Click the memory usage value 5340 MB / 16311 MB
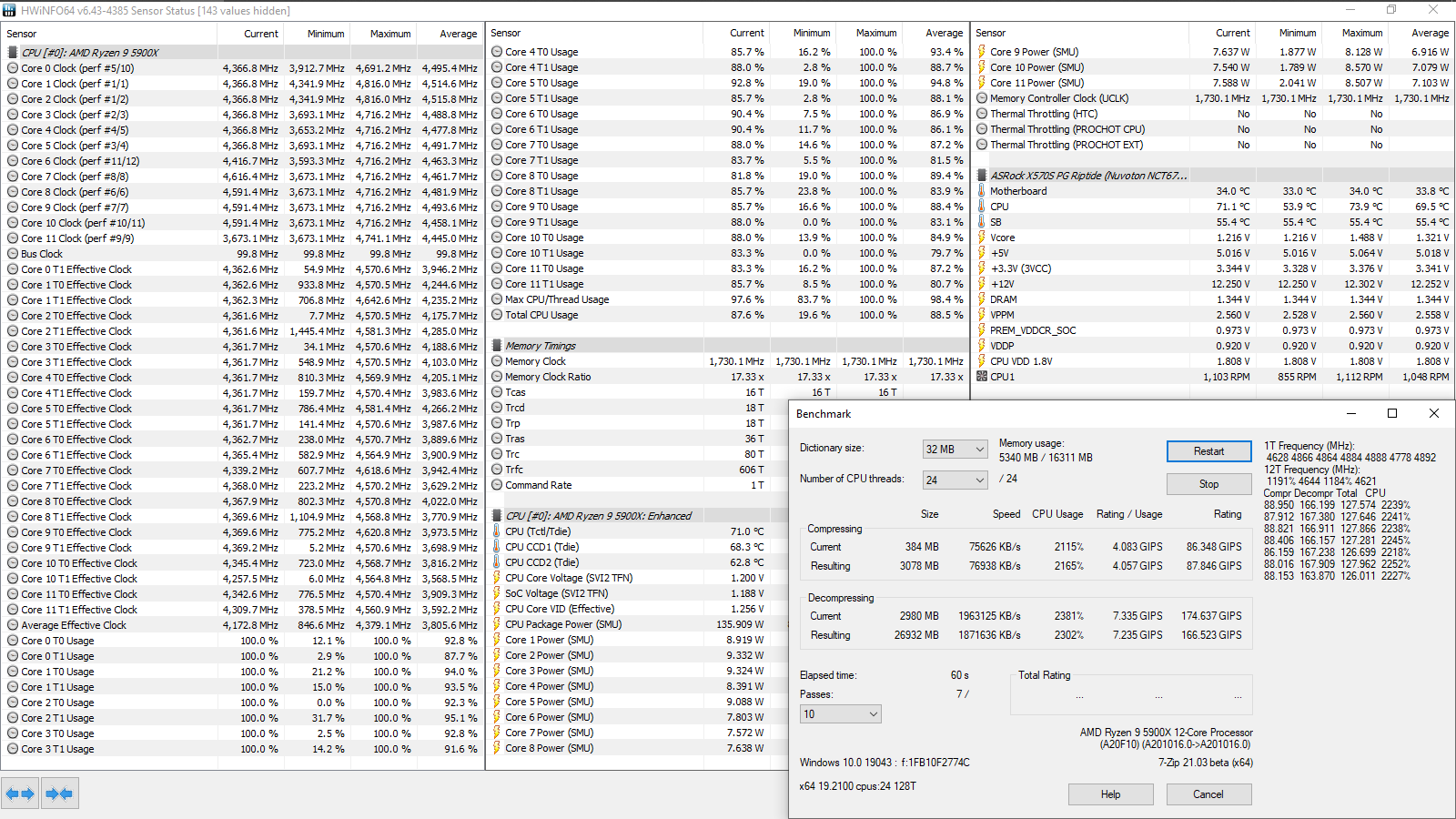This screenshot has width=1456, height=819. click(1046, 458)
